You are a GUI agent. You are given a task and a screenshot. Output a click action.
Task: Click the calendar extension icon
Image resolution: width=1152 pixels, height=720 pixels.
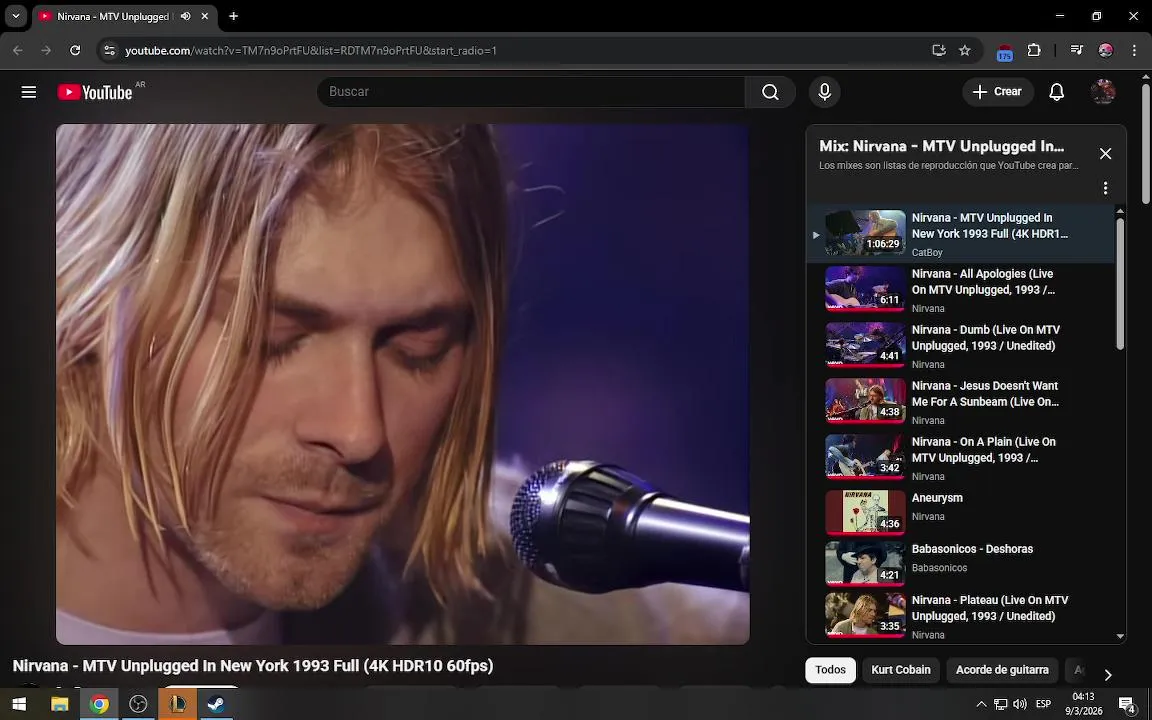click(1004, 51)
